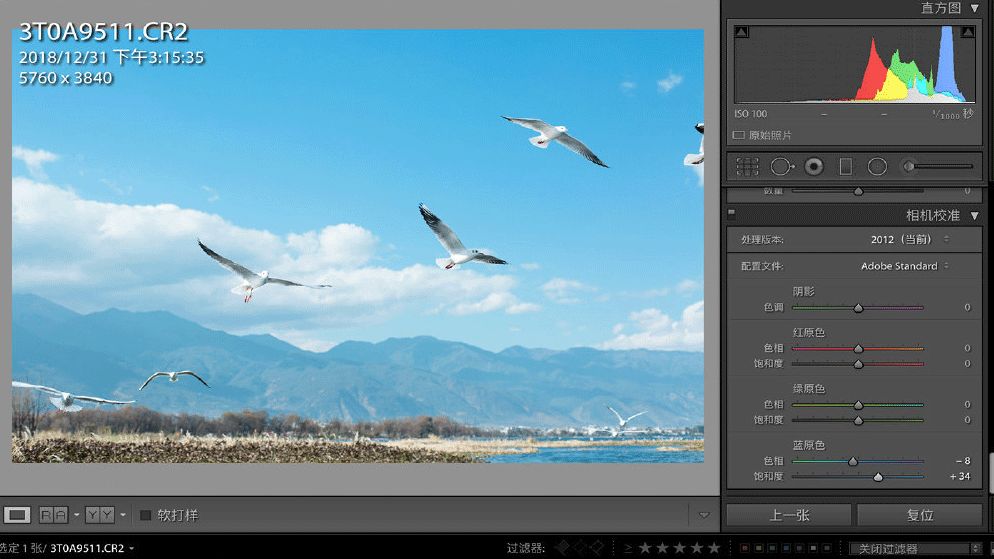Click the 蓝原色 饱和度 saturation slider handle
Screen dimensions: 994x559
tap(878, 477)
